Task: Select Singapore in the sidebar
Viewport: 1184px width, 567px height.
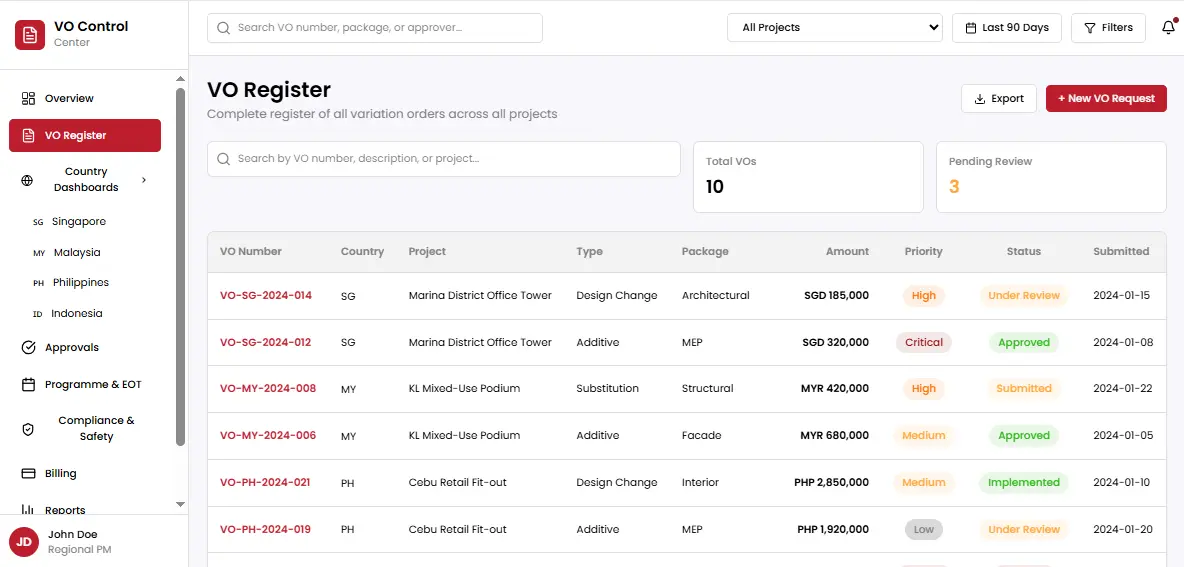Action: 78,222
